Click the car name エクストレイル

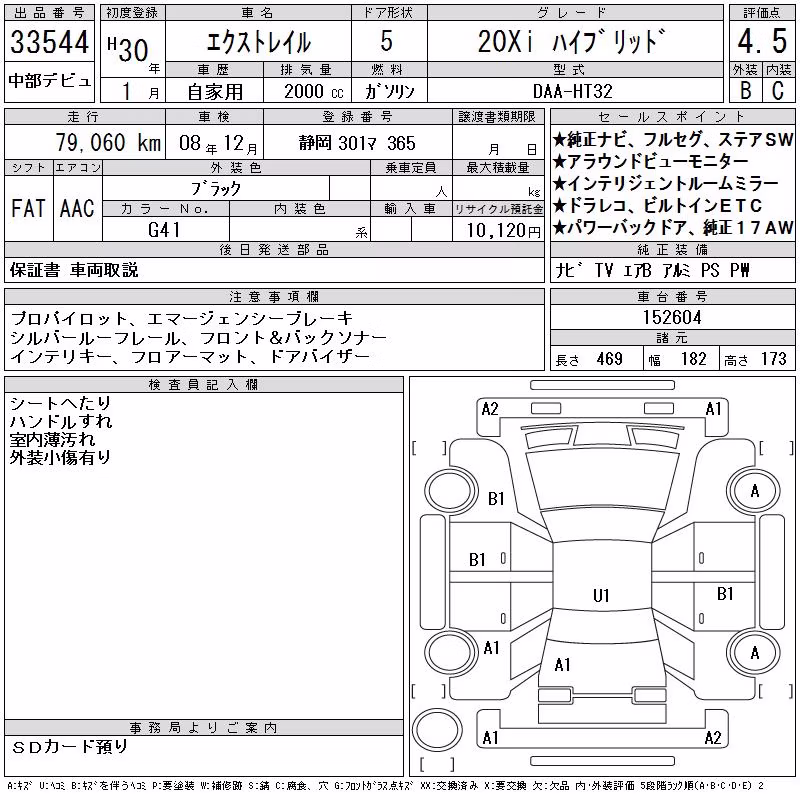tap(259, 42)
